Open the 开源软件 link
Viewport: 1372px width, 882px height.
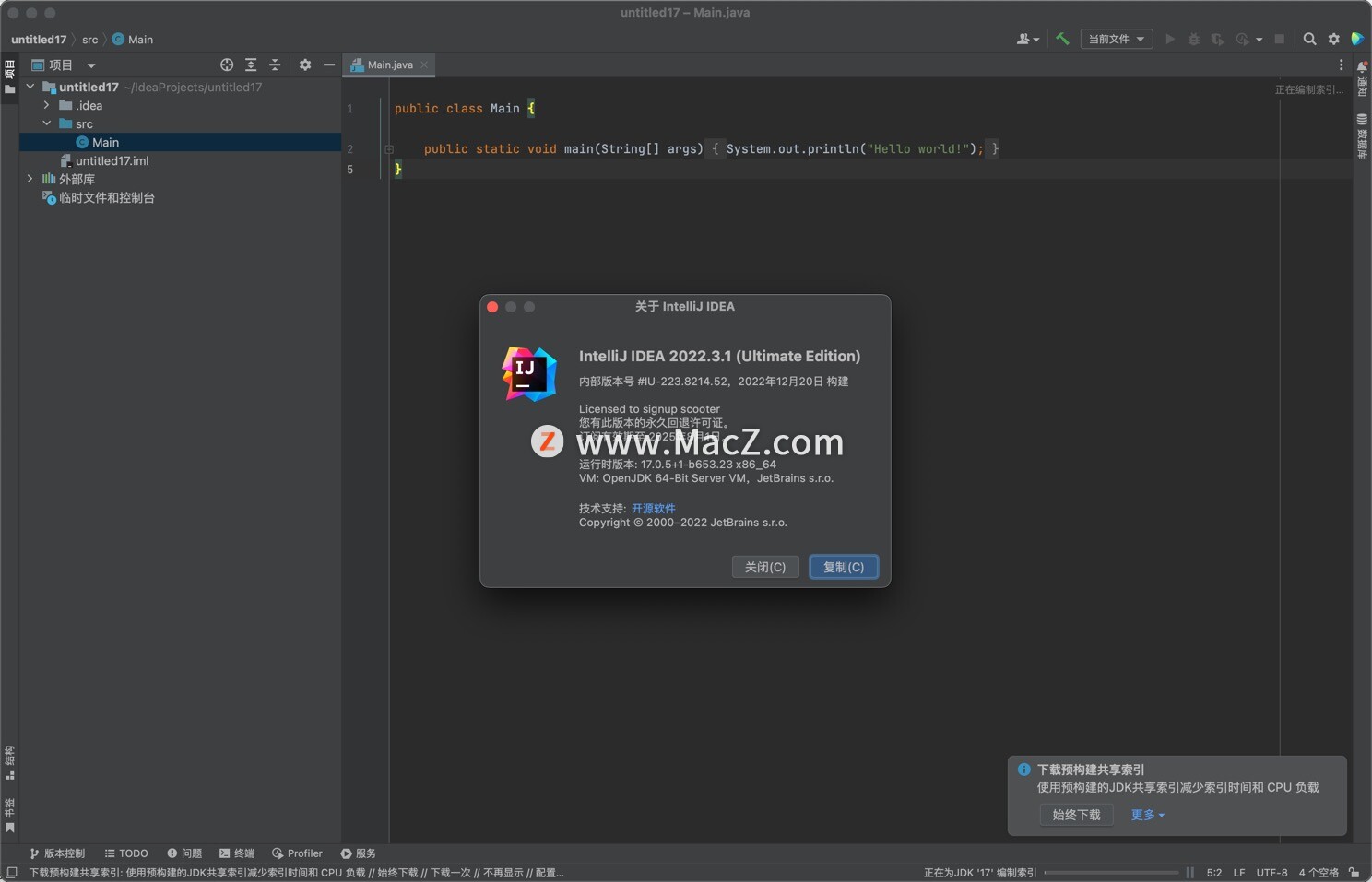point(653,508)
